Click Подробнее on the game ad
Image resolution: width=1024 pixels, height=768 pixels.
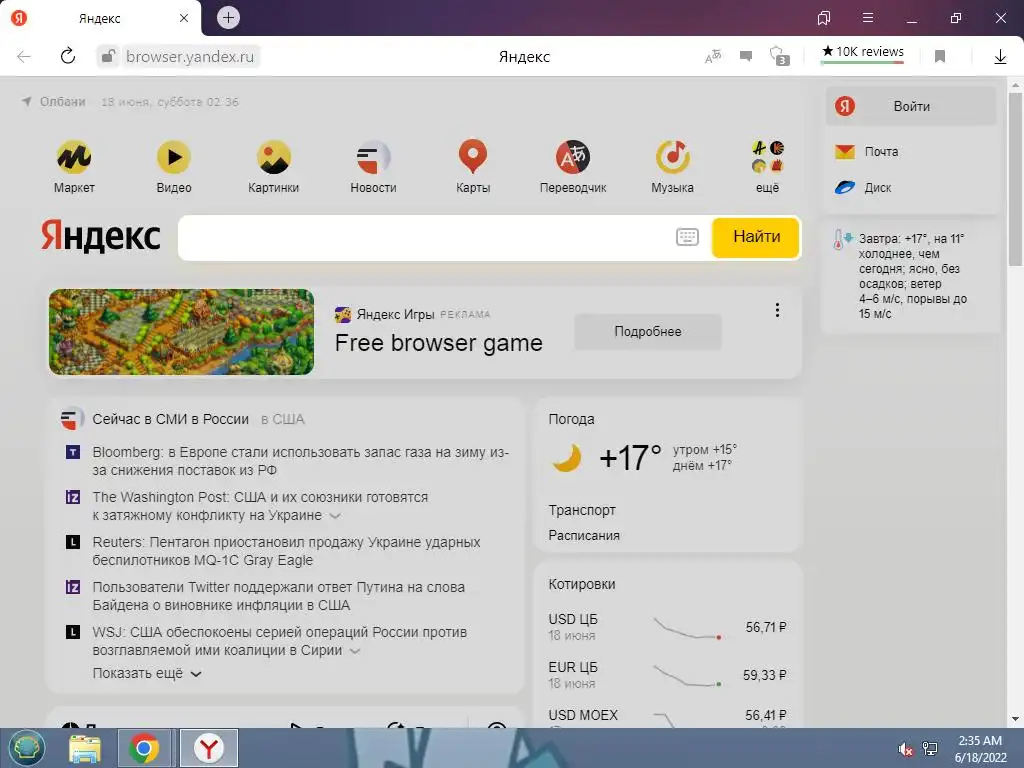coord(648,332)
